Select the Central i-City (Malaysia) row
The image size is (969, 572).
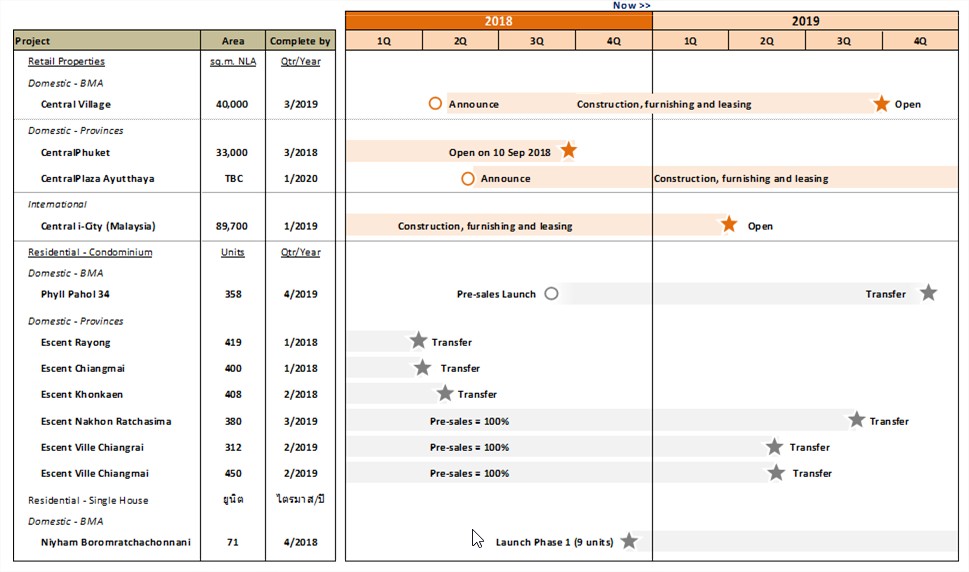(x=98, y=226)
